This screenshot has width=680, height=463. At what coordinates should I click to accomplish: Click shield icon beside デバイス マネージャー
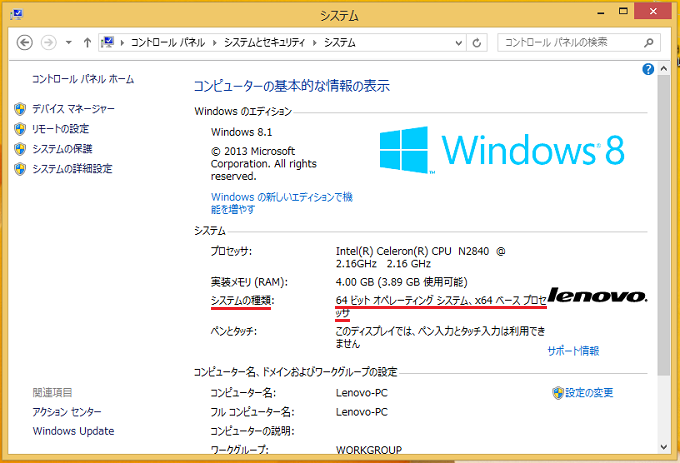coord(20,109)
